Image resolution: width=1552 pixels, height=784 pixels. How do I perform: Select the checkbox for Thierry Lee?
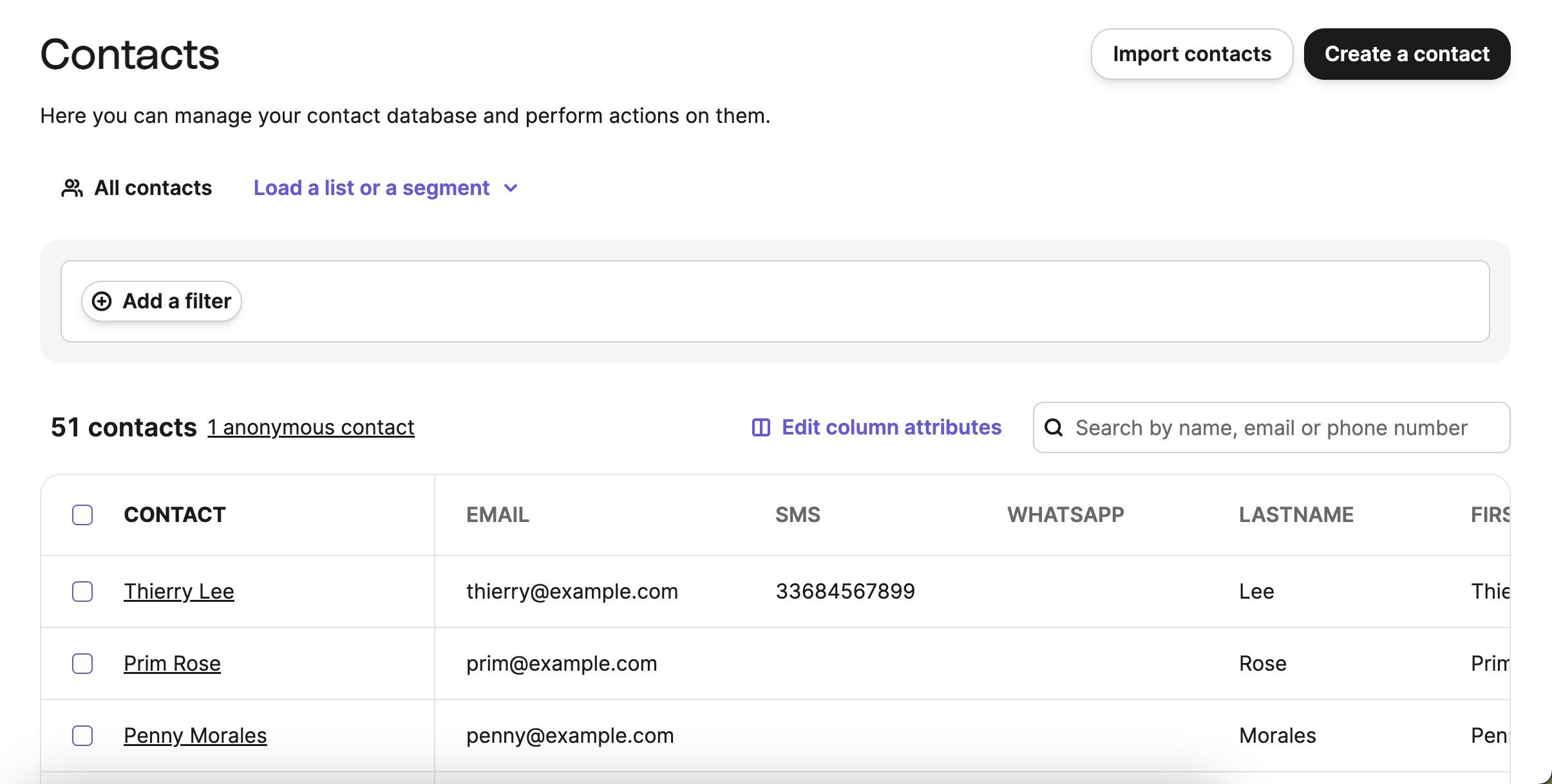82,591
